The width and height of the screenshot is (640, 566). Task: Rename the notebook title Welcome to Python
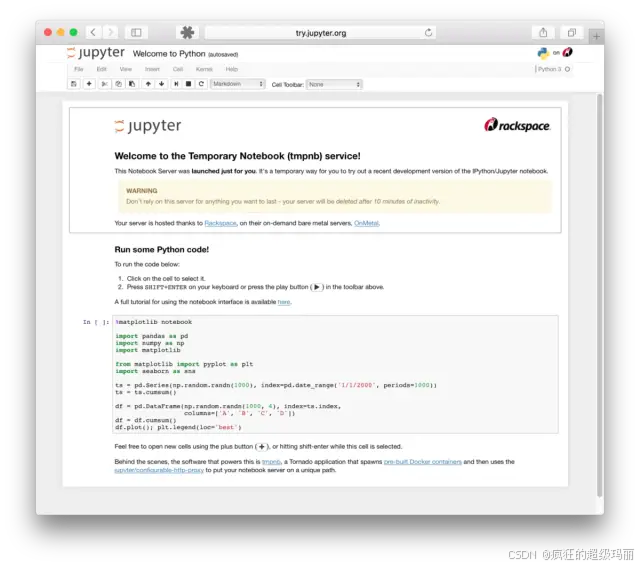[169, 54]
